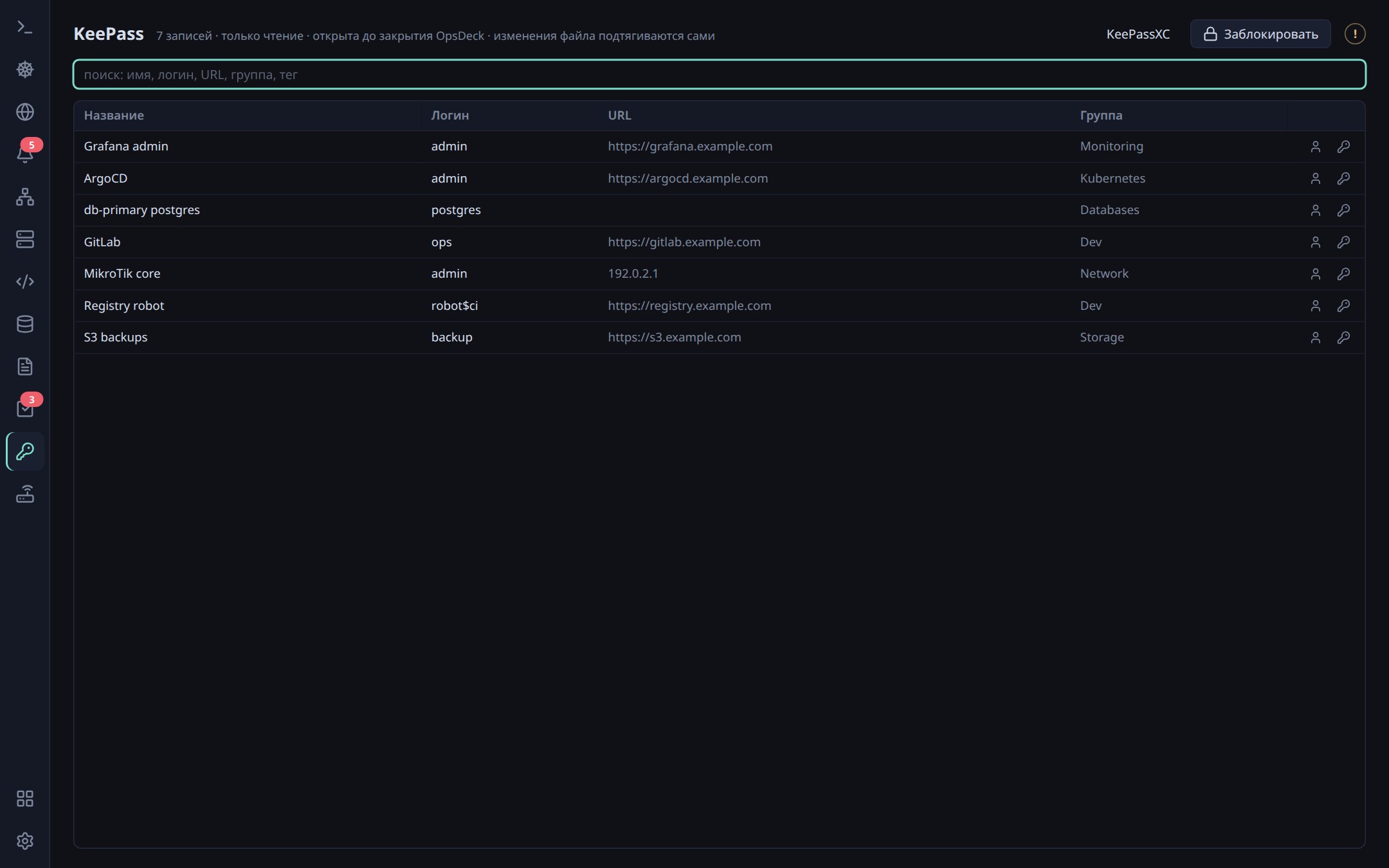Open settings gear in sidebar
1389x868 pixels.
click(24, 841)
